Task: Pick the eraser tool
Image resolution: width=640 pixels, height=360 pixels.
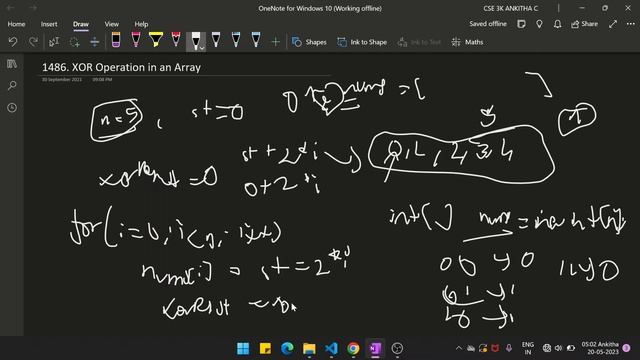Action: pos(116,40)
